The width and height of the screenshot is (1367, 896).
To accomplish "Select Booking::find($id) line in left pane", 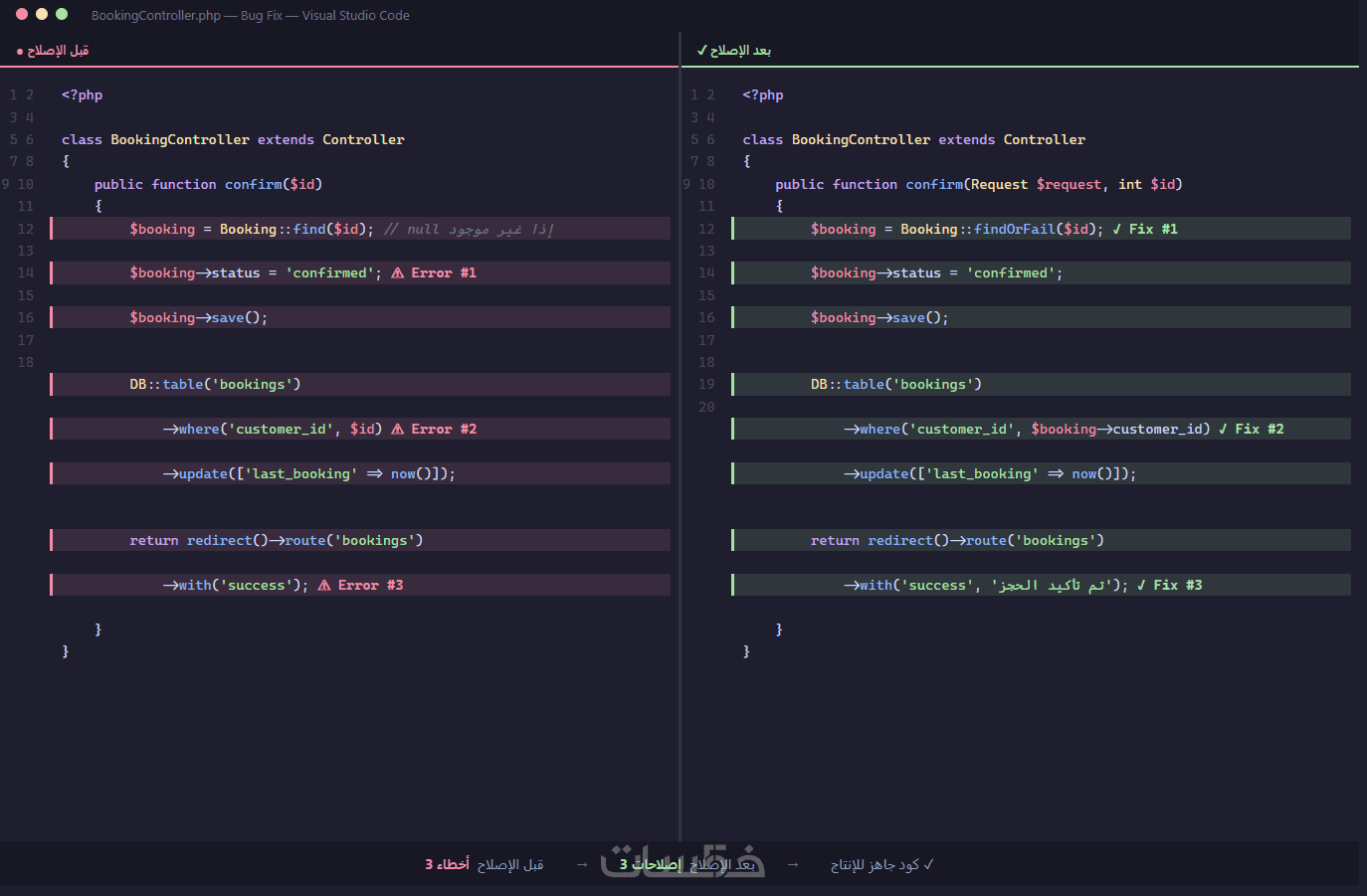I will coord(360,229).
